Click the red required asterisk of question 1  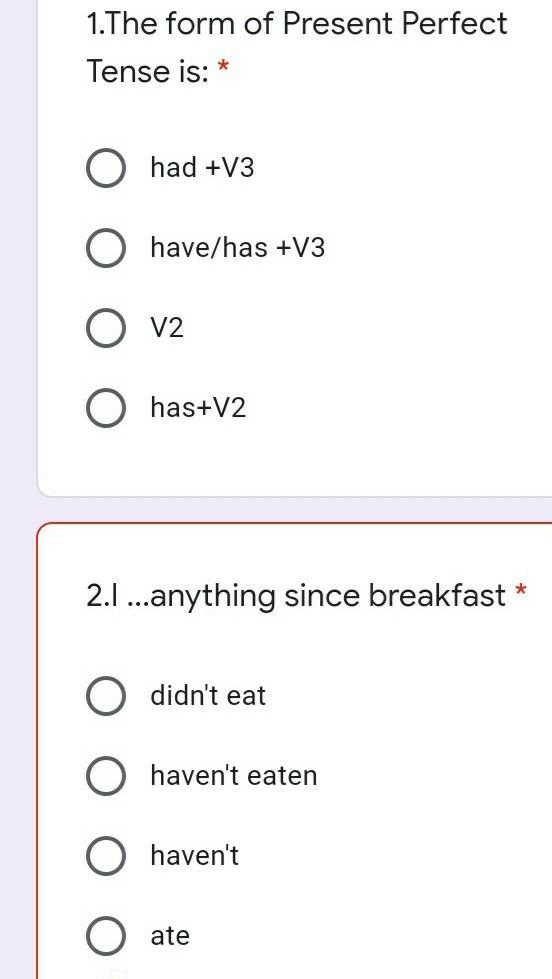pos(223,66)
